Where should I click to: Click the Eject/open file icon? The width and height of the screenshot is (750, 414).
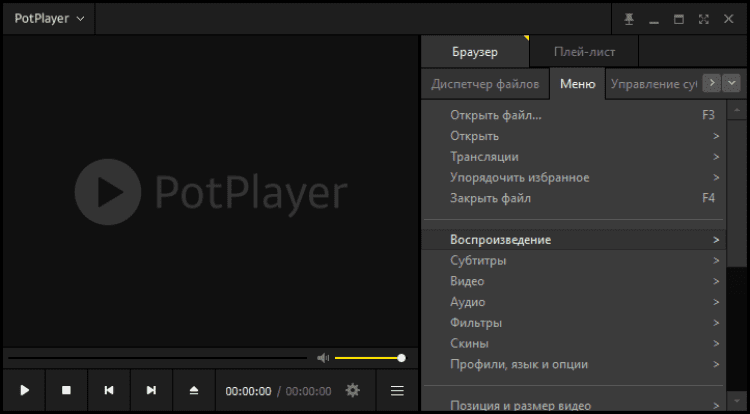click(x=194, y=391)
